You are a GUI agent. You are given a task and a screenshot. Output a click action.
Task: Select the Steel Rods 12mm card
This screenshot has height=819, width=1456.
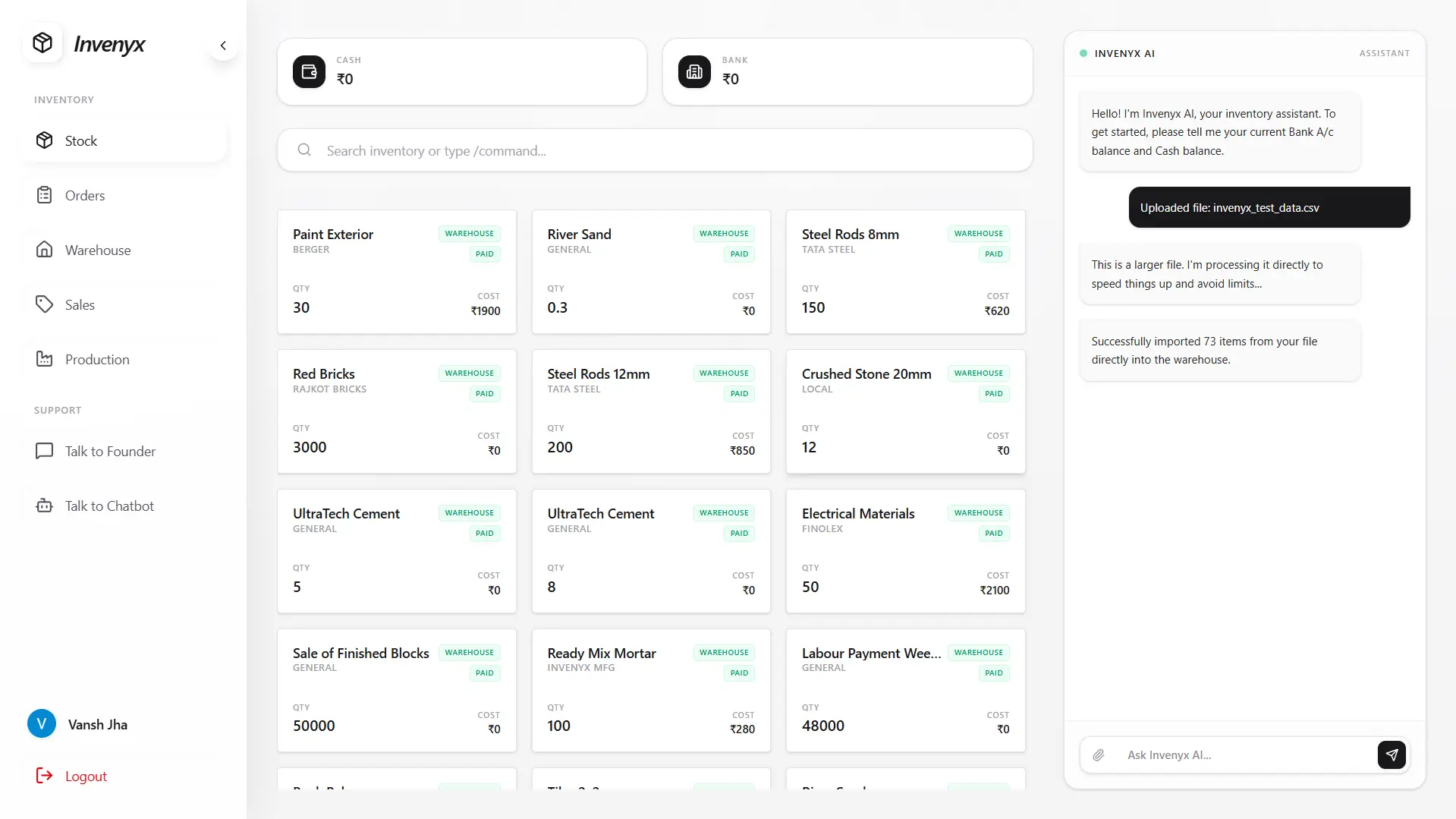click(651, 411)
